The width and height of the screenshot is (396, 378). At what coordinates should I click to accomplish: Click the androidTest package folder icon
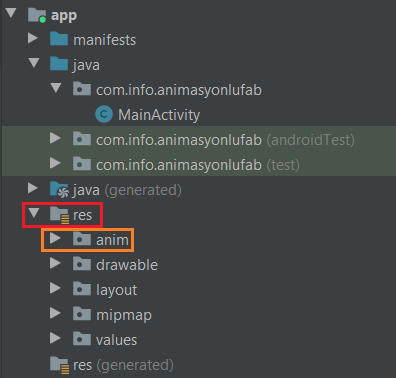pos(82,139)
